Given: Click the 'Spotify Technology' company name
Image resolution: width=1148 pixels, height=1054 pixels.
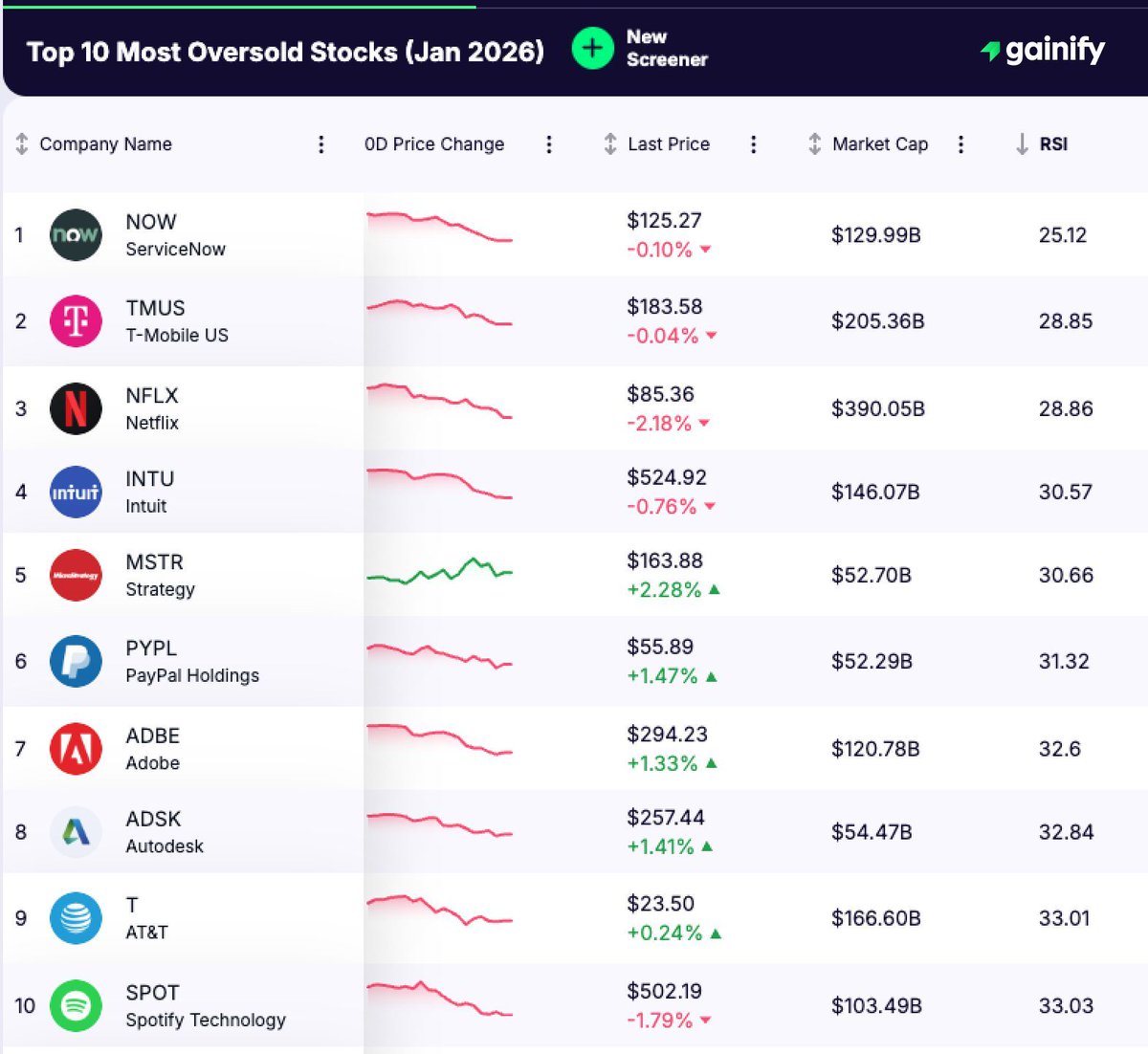Looking at the screenshot, I should click(x=206, y=1020).
